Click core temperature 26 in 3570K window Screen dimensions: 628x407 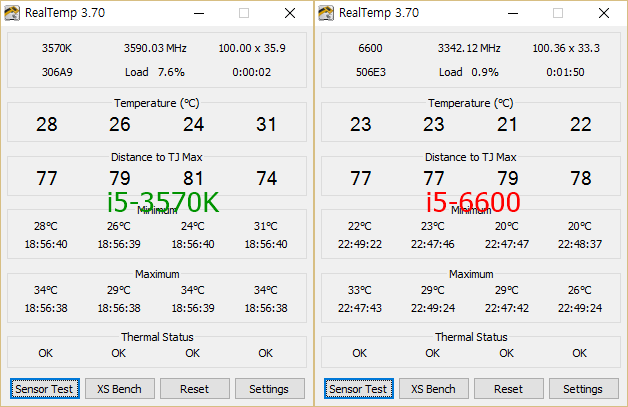120,124
